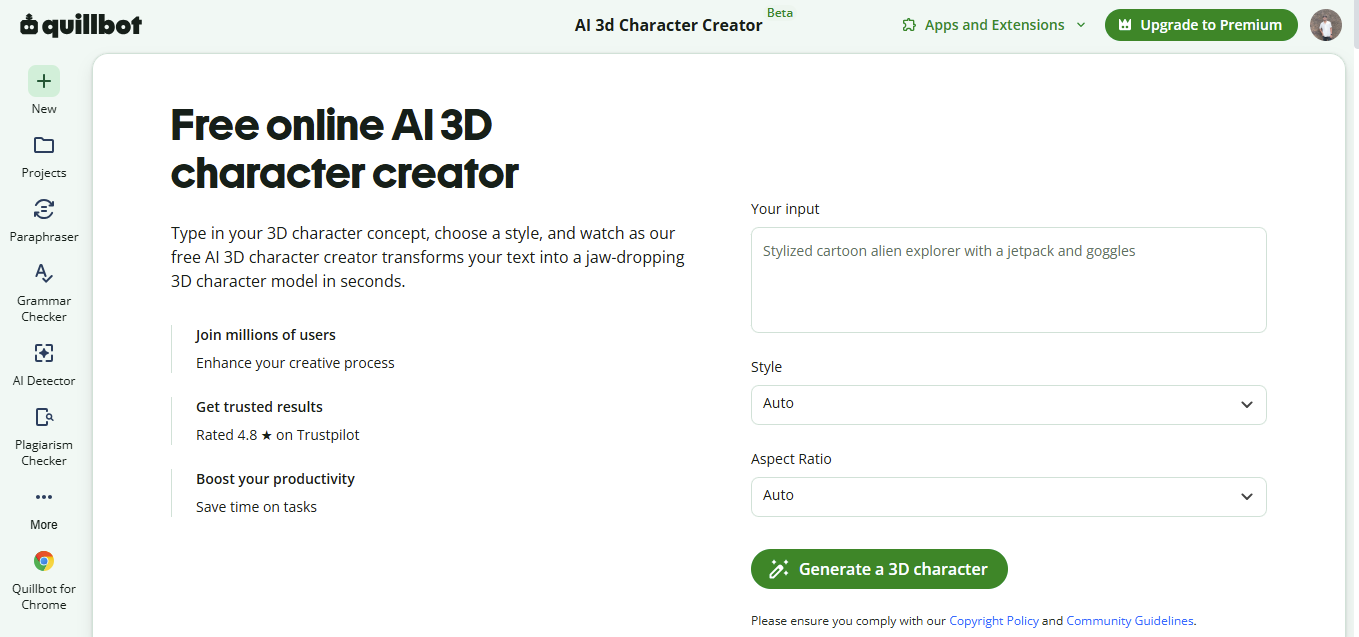Click the 'Your input' field label

pyautogui.click(x=785, y=209)
